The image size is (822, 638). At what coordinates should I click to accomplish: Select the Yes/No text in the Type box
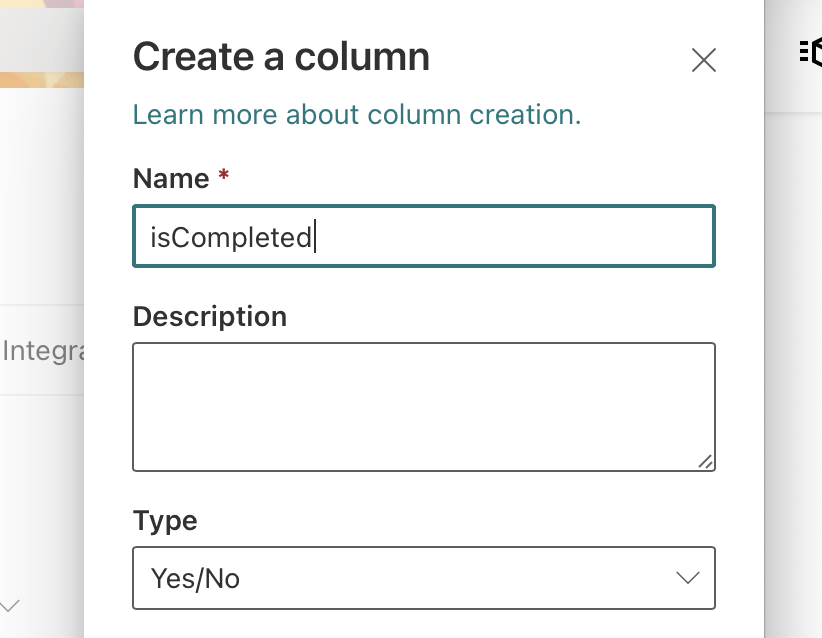point(195,578)
